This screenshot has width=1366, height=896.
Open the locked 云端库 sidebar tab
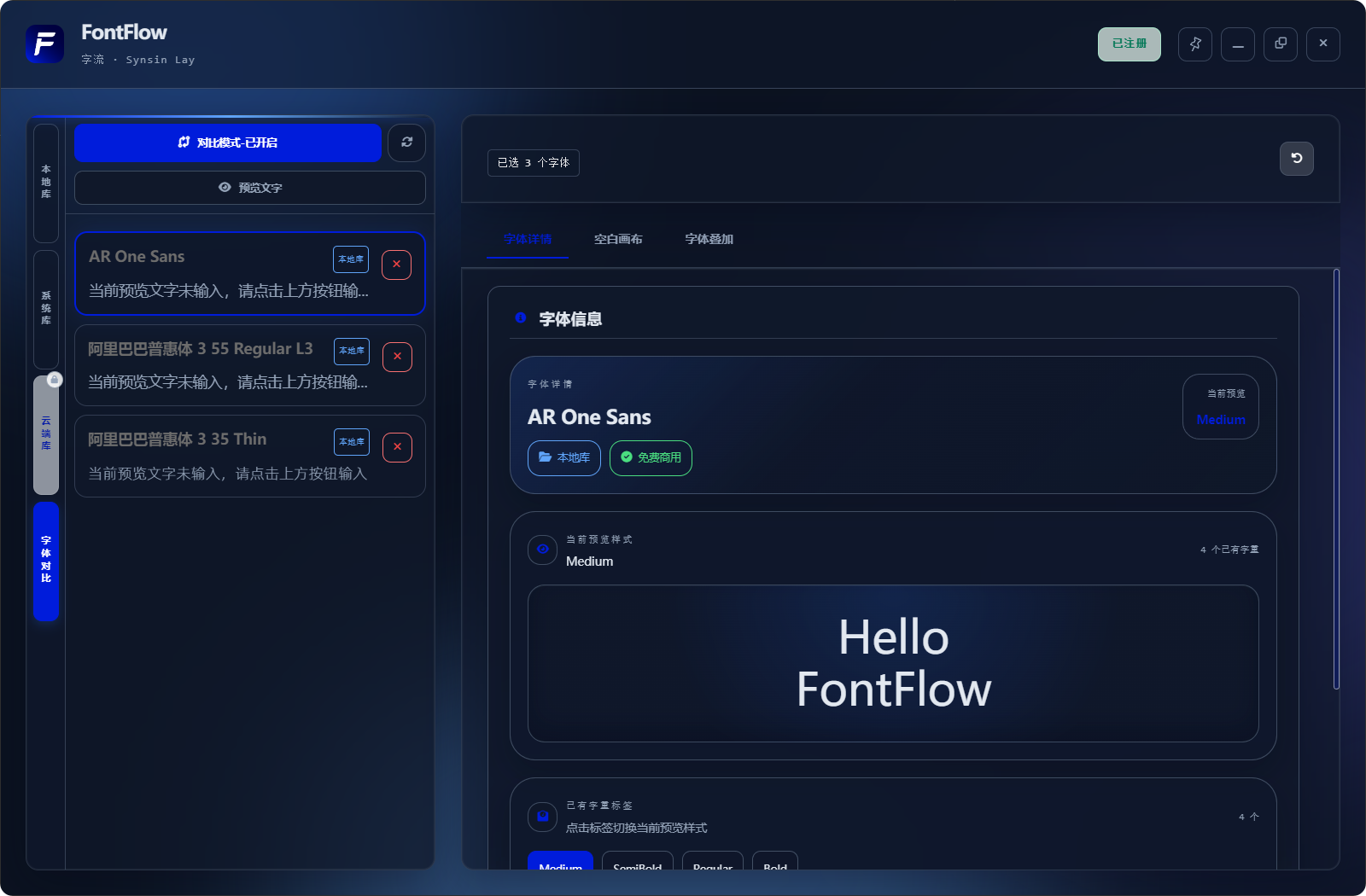click(x=46, y=434)
